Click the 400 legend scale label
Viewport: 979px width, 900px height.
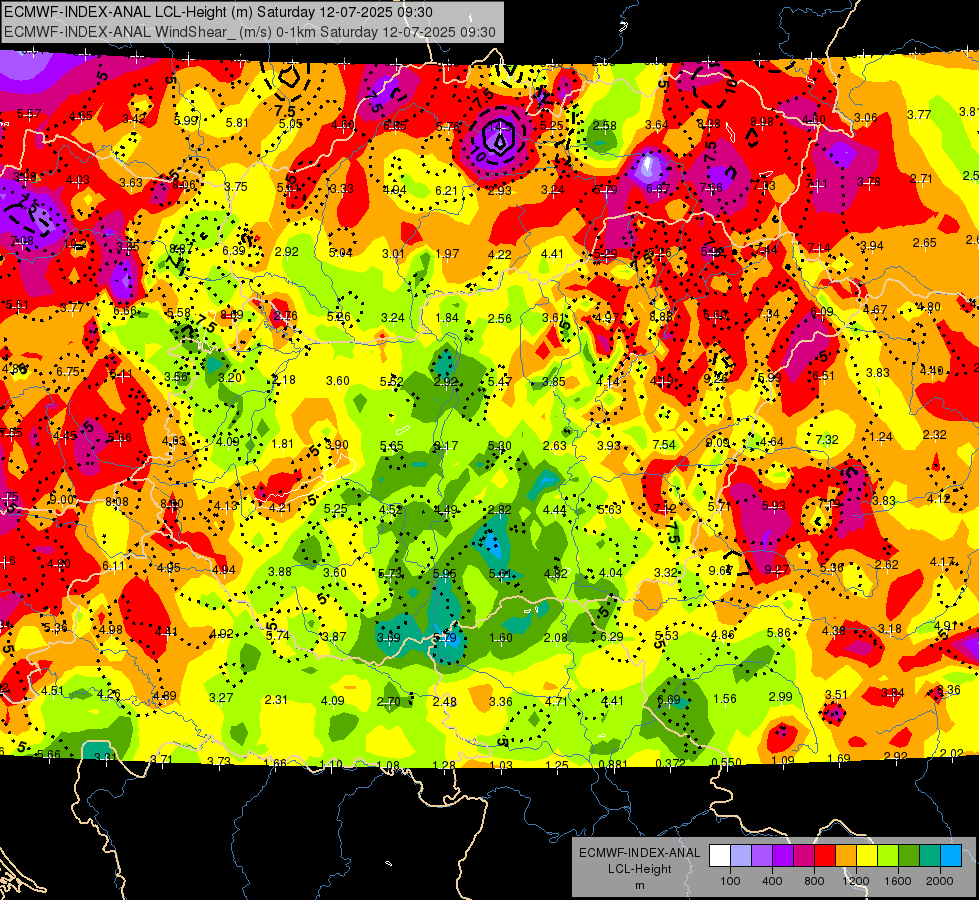point(772,881)
